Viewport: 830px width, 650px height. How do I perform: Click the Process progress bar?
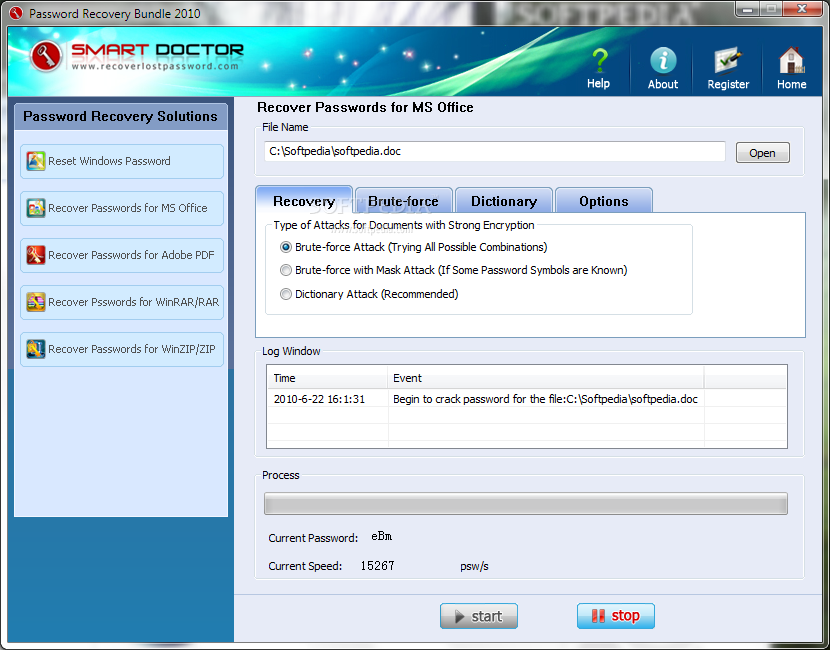(x=526, y=503)
